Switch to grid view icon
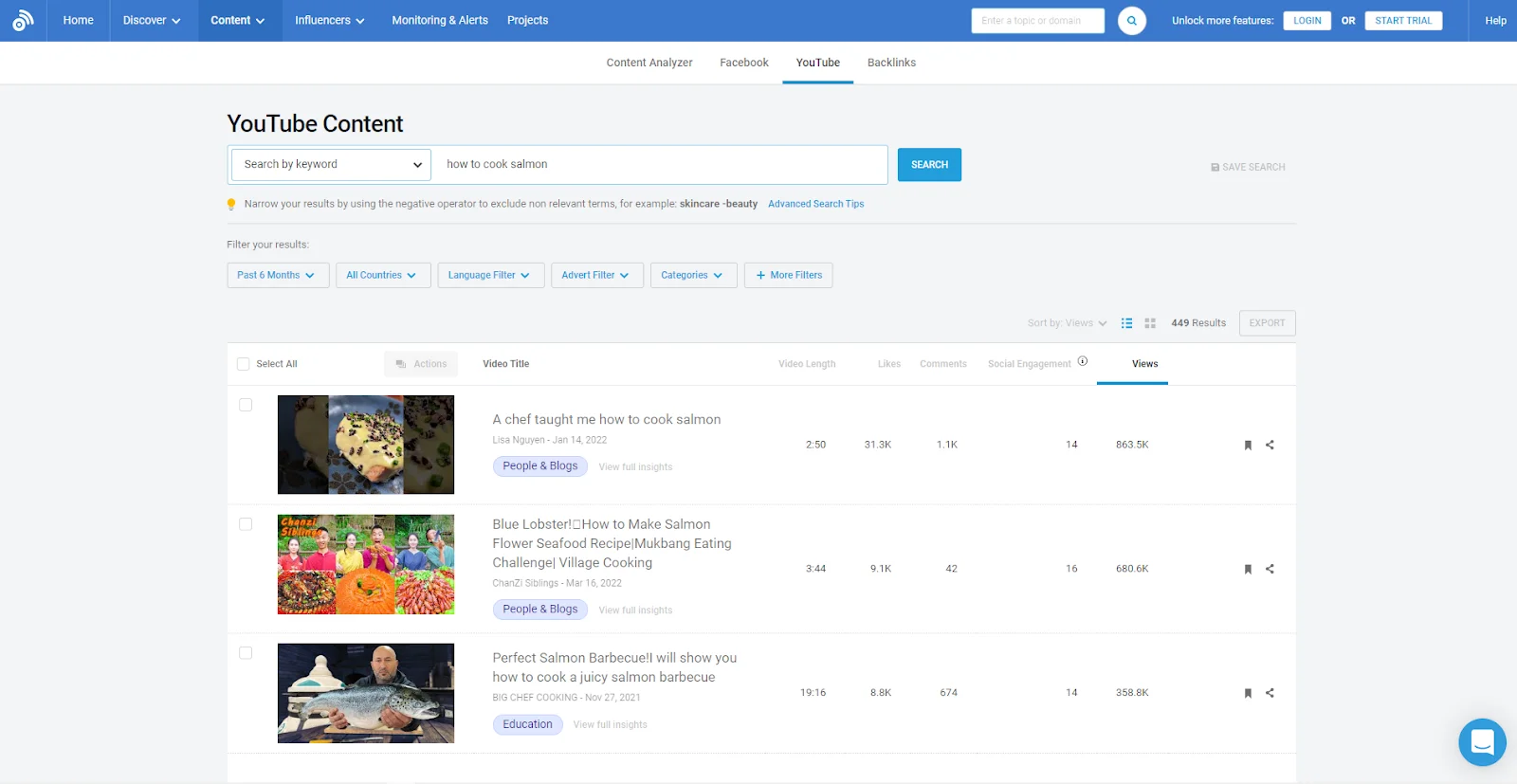The height and width of the screenshot is (784, 1517). tap(1150, 323)
